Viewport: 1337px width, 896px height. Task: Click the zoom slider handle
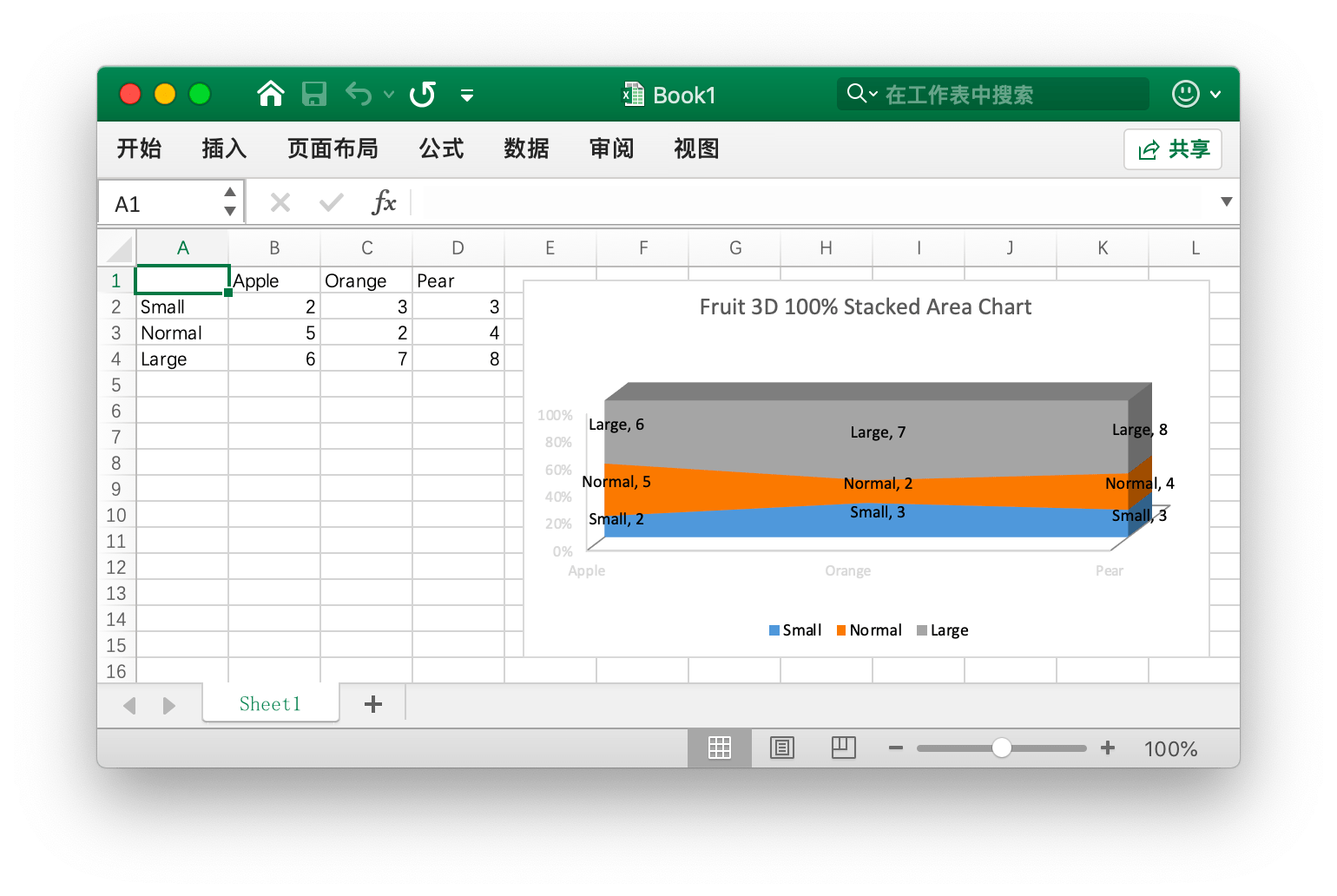point(1002,748)
